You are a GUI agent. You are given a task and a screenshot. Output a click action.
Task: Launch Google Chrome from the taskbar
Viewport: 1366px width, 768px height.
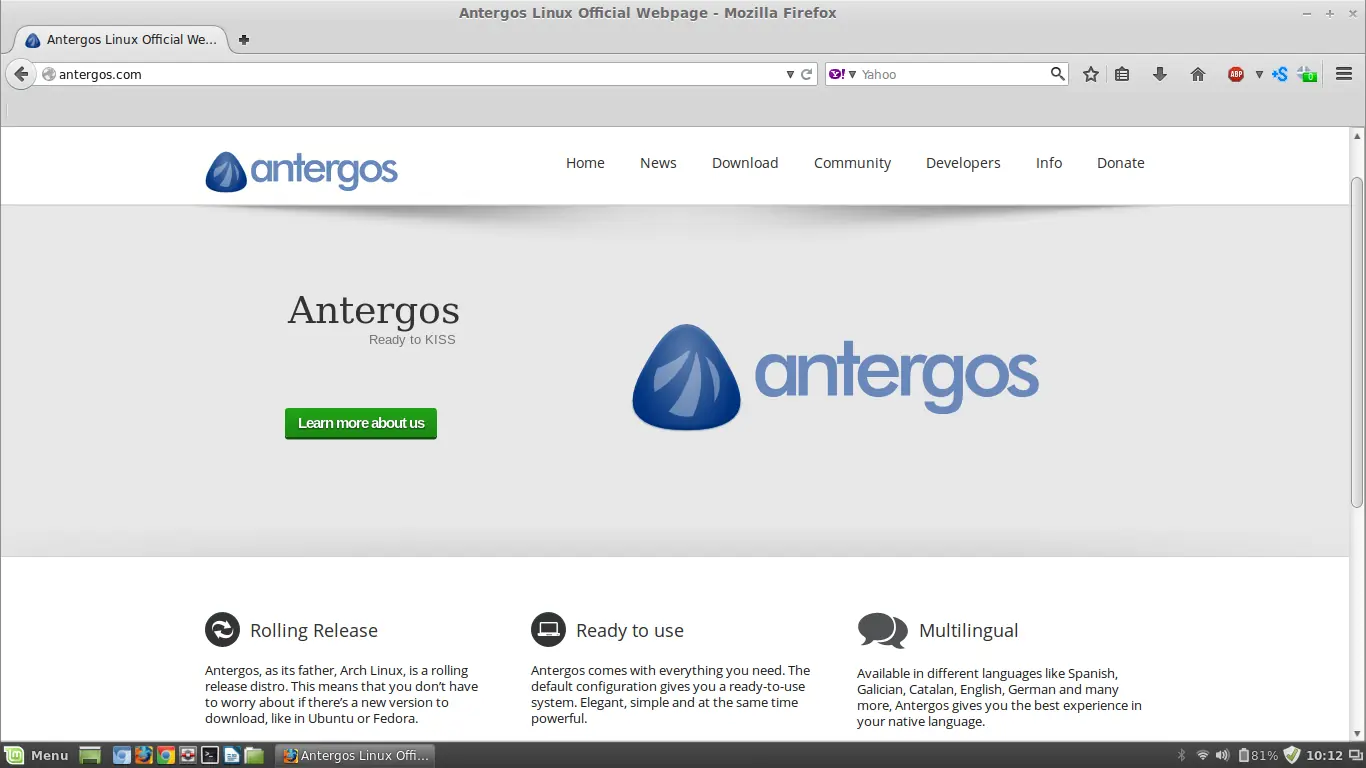point(166,755)
